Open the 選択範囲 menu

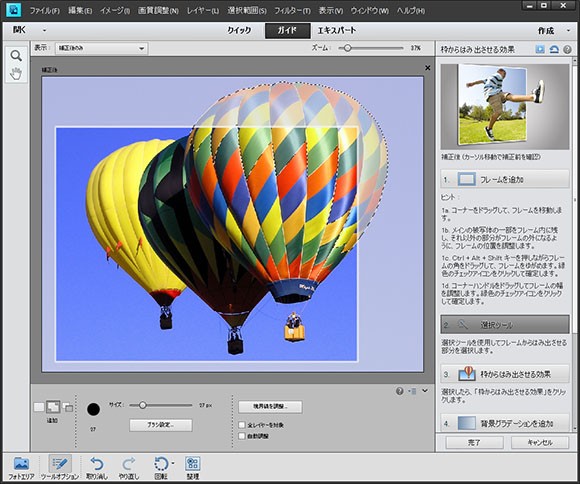pos(247,11)
